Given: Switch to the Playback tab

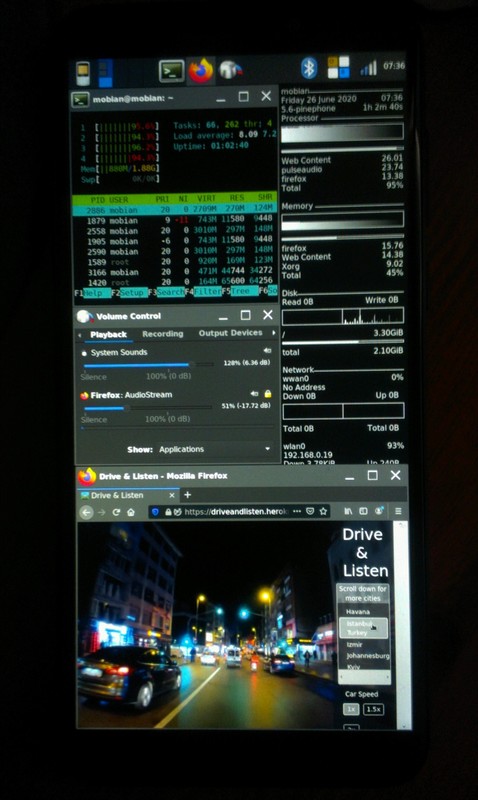Looking at the screenshot, I should click(x=109, y=335).
